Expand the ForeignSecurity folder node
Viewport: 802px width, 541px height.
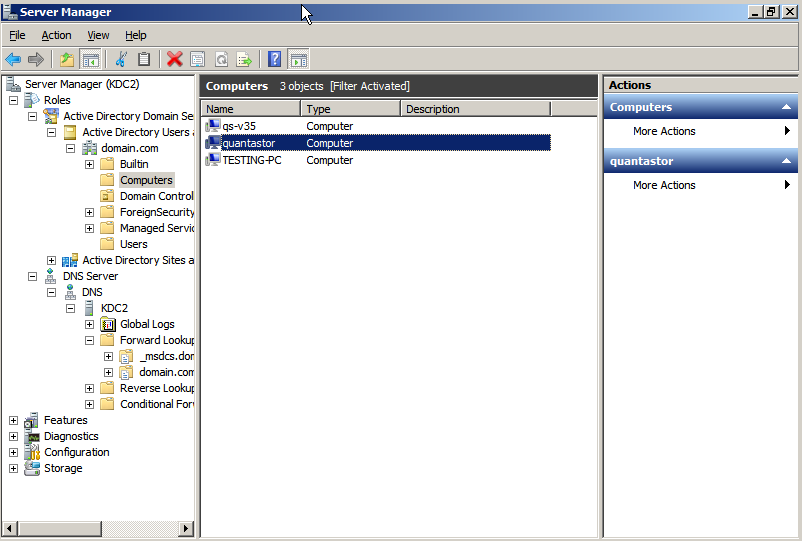point(90,212)
